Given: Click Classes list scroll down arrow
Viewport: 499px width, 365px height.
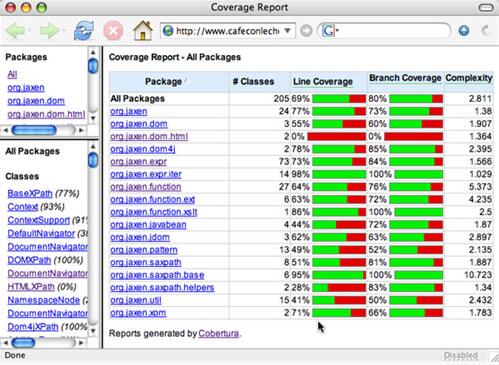Looking at the screenshot, I should tap(93, 331).
